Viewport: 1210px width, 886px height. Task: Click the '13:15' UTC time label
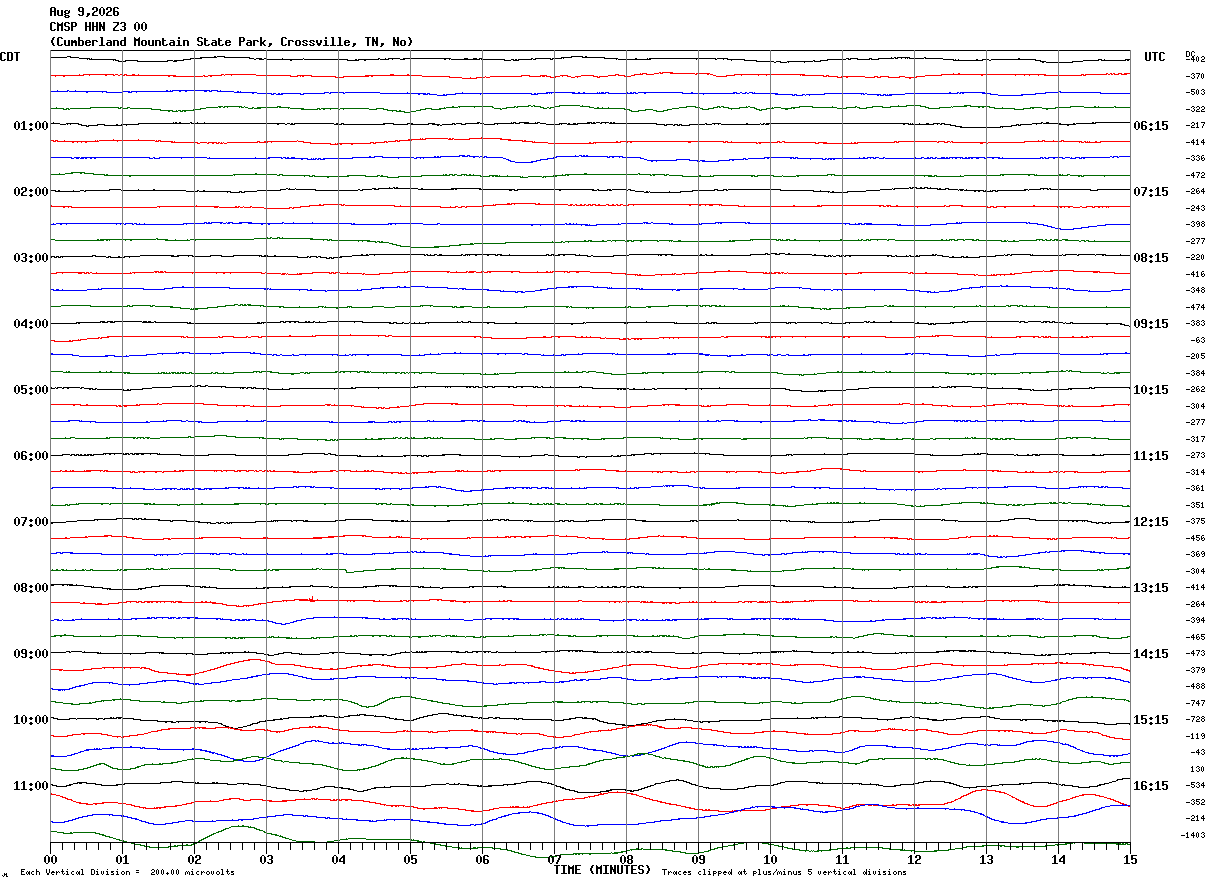coord(1151,588)
